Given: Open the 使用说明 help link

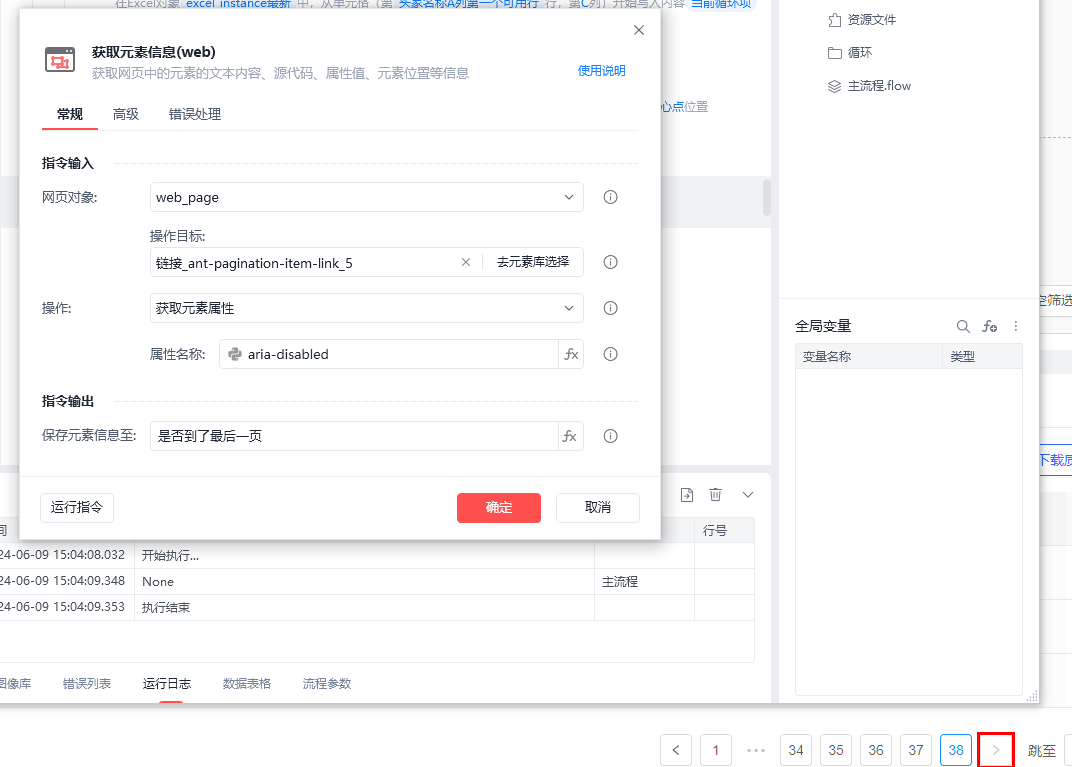Looking at the screenshot, I should pos(601,70).
